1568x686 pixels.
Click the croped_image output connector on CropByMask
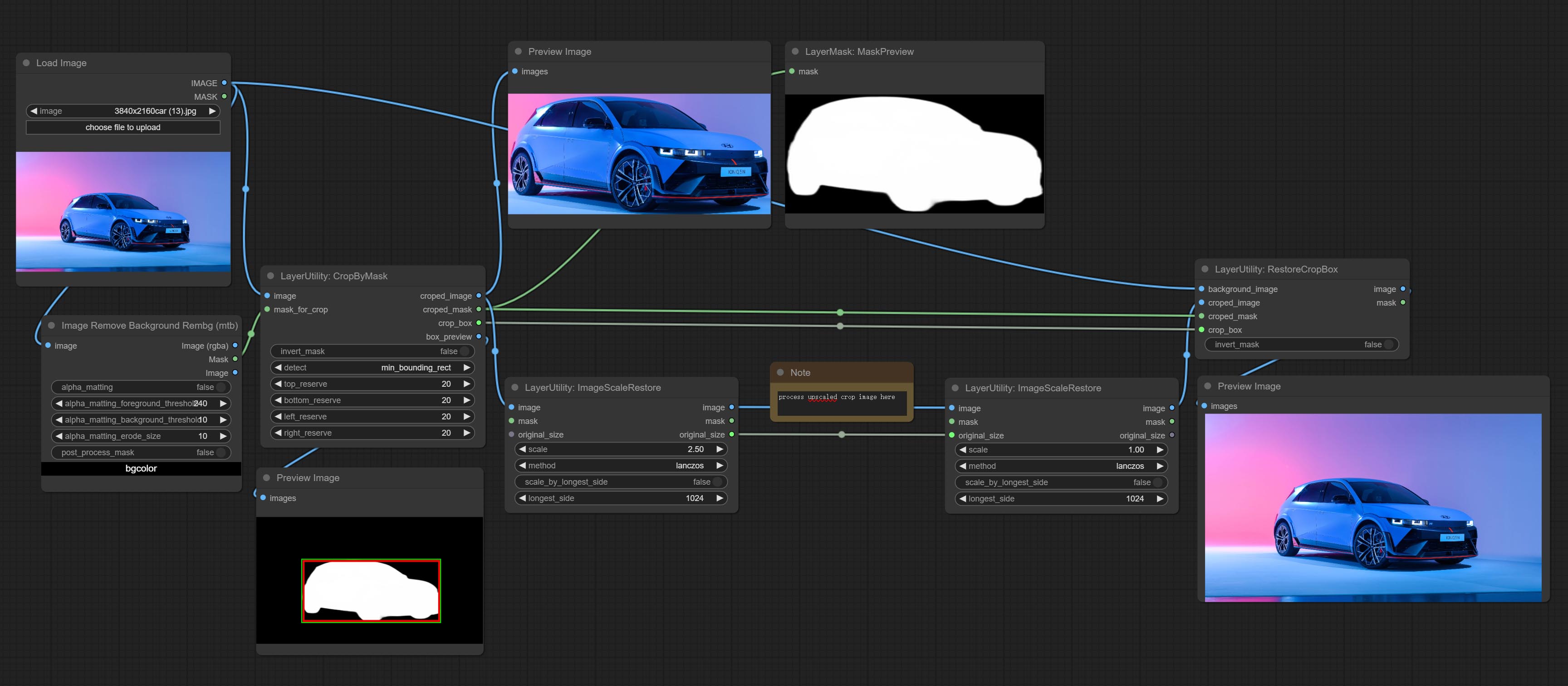click(479, 296)
